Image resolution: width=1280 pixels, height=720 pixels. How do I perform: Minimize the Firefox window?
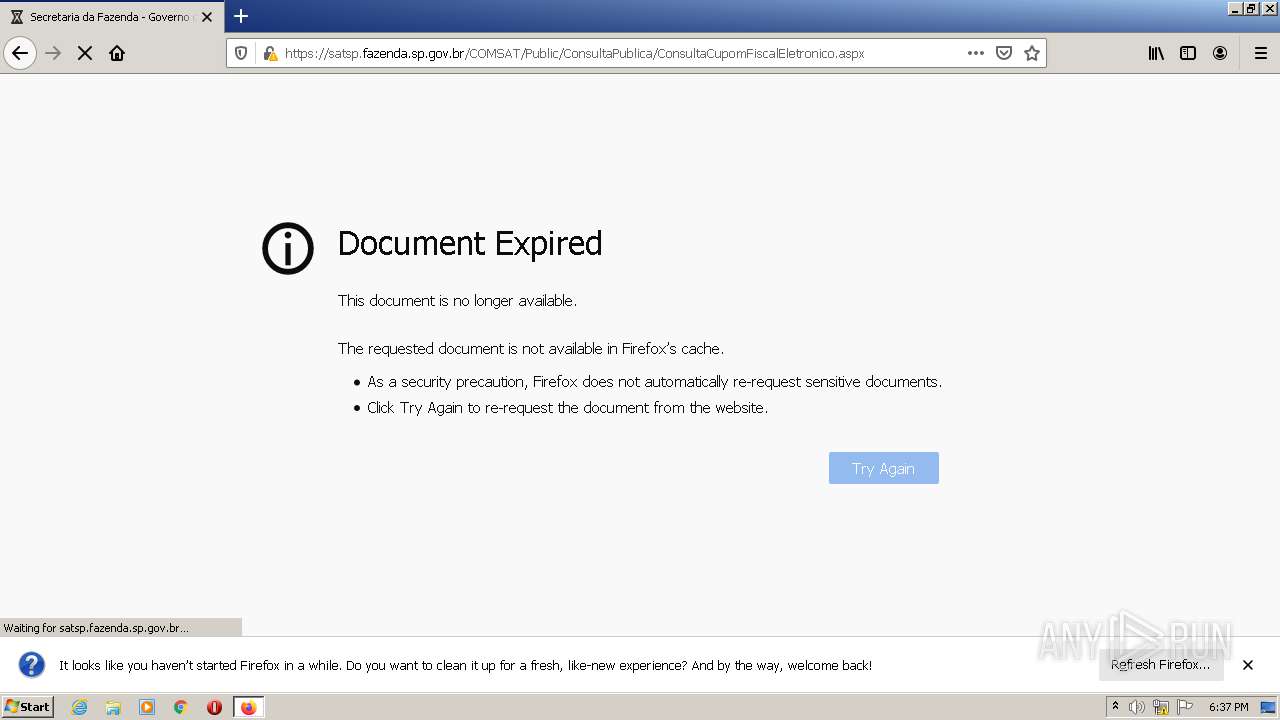click(x=1236, y=8)
